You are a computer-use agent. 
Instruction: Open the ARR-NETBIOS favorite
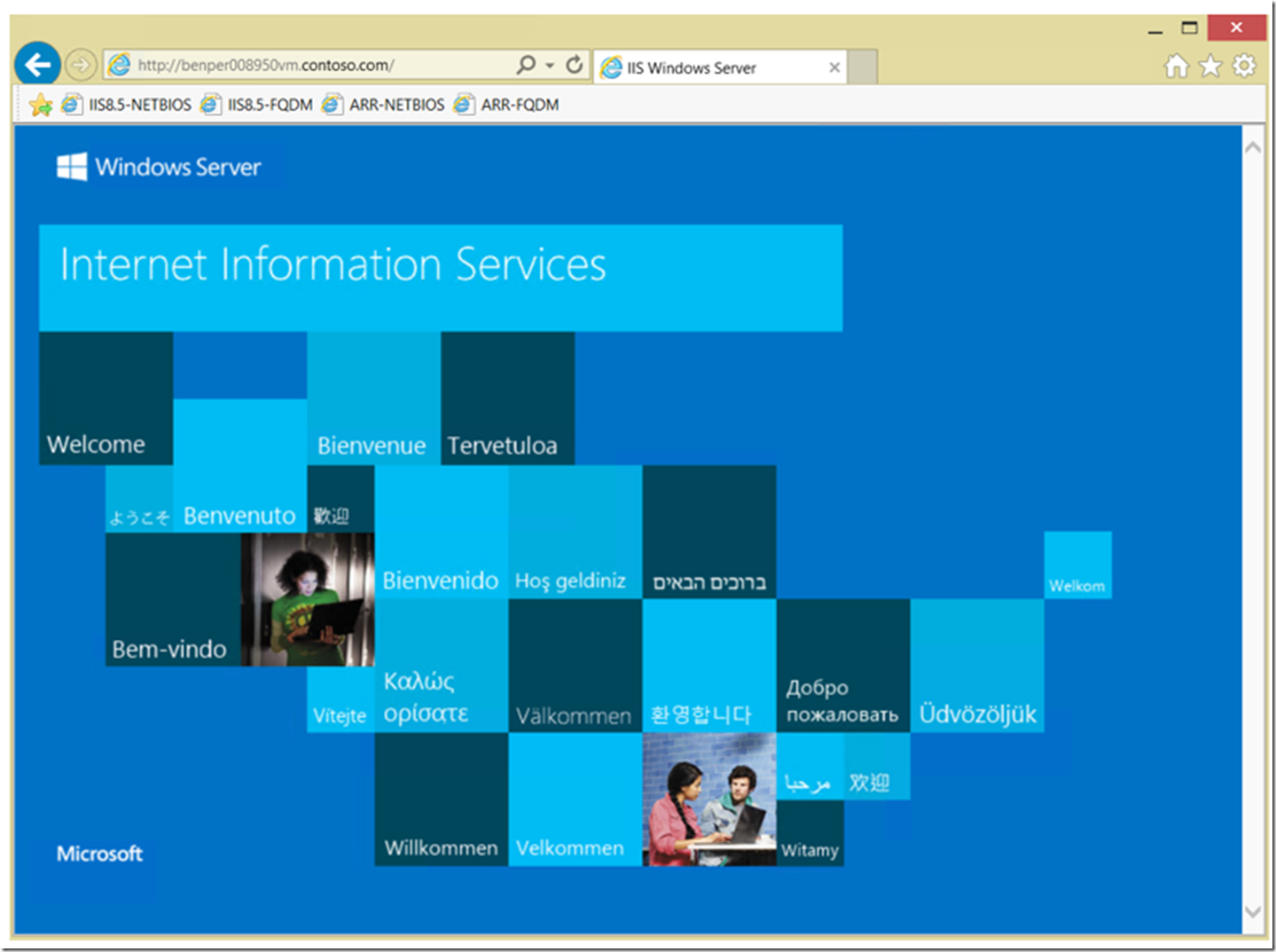coord(383,105)
